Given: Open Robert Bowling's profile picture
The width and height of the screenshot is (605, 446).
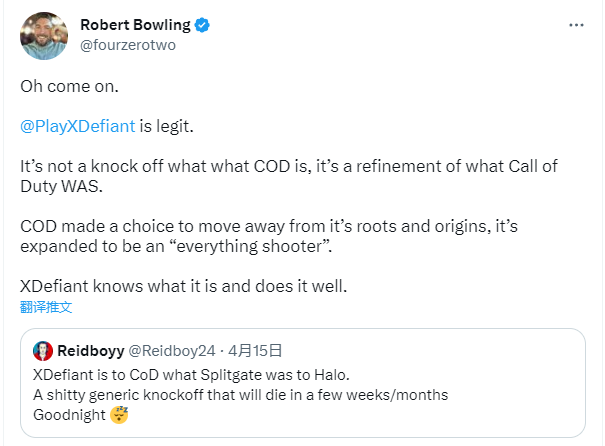Looking at the screenshot, I should click(x=44, y=35).
